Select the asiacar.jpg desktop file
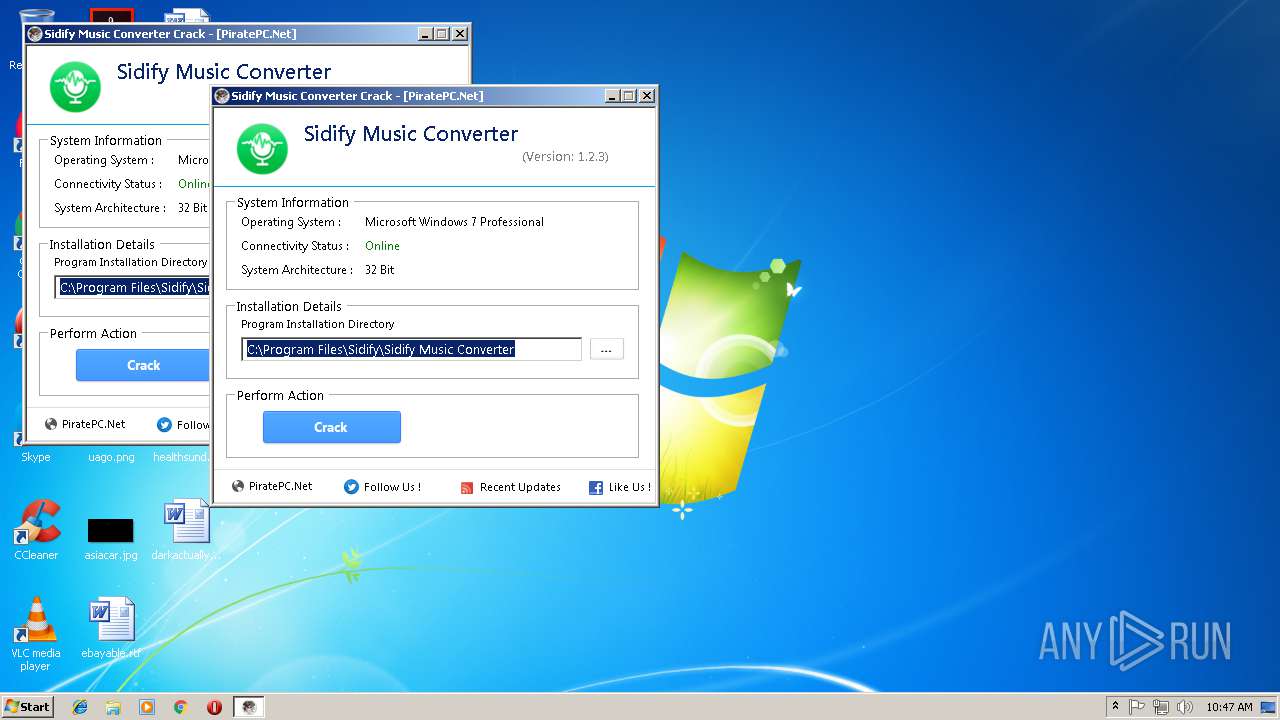Screen dimensions: 1280x720 click(x=110, y=537)
